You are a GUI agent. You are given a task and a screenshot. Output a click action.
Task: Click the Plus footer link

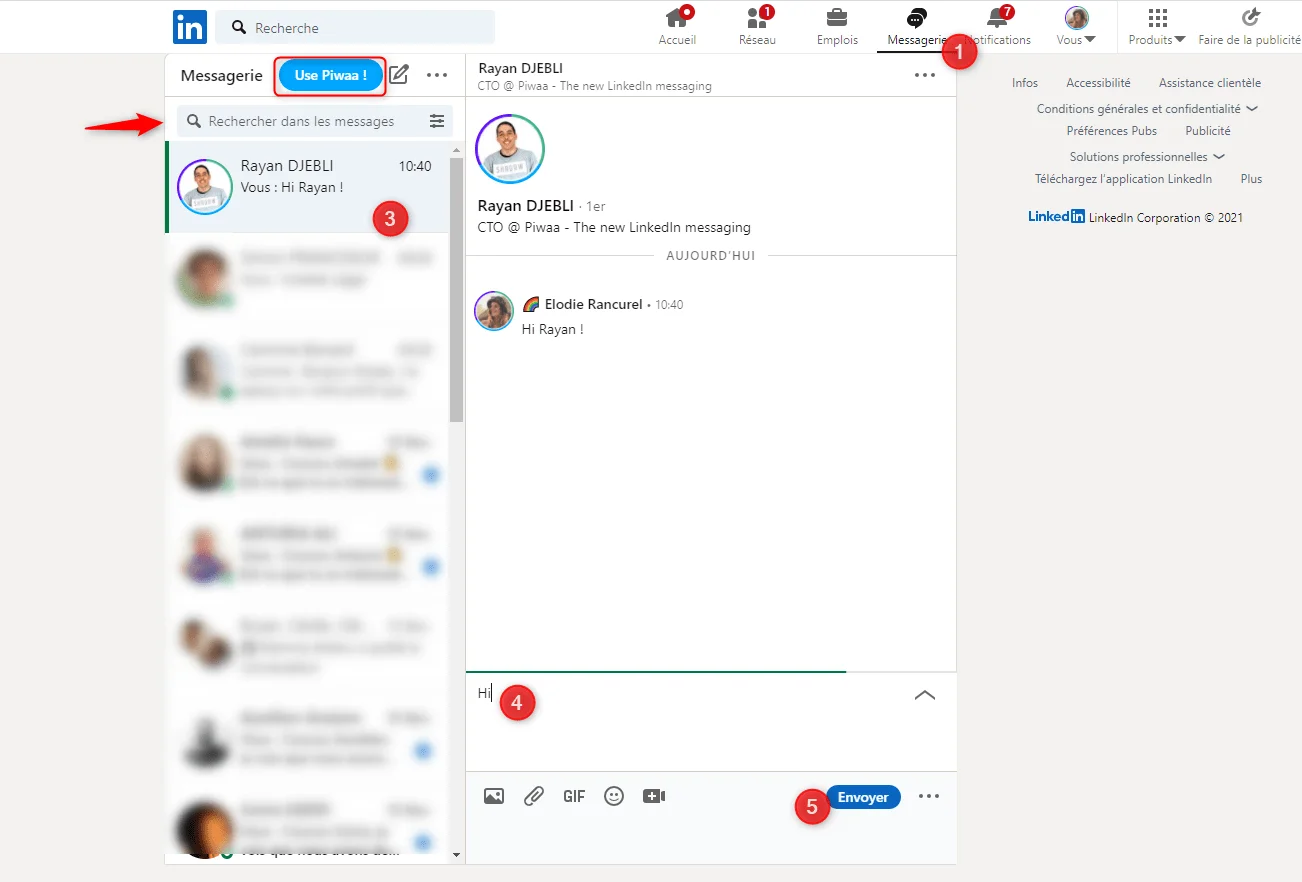1251,179
